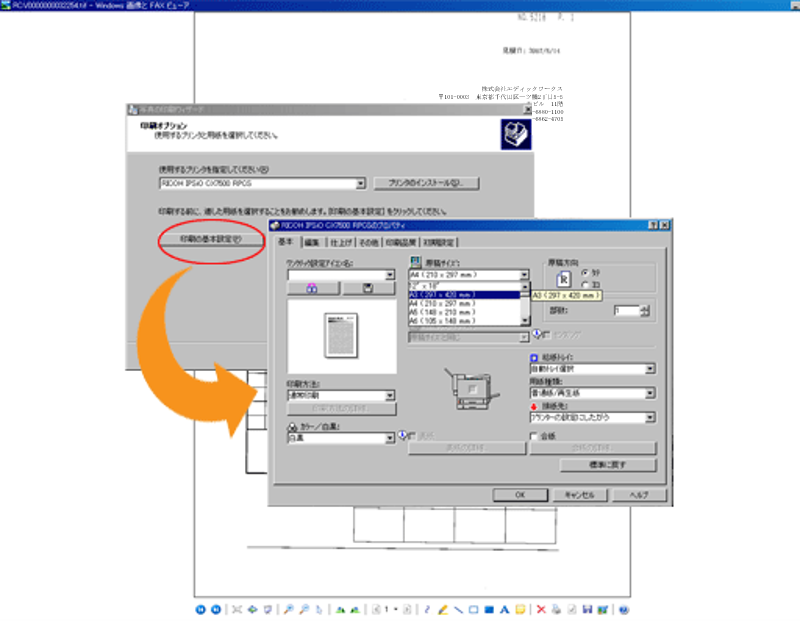This screenshot has width=800, height=621.
Task: Click rotate counterclockwise green triangle icon
Action: point(355,609)
